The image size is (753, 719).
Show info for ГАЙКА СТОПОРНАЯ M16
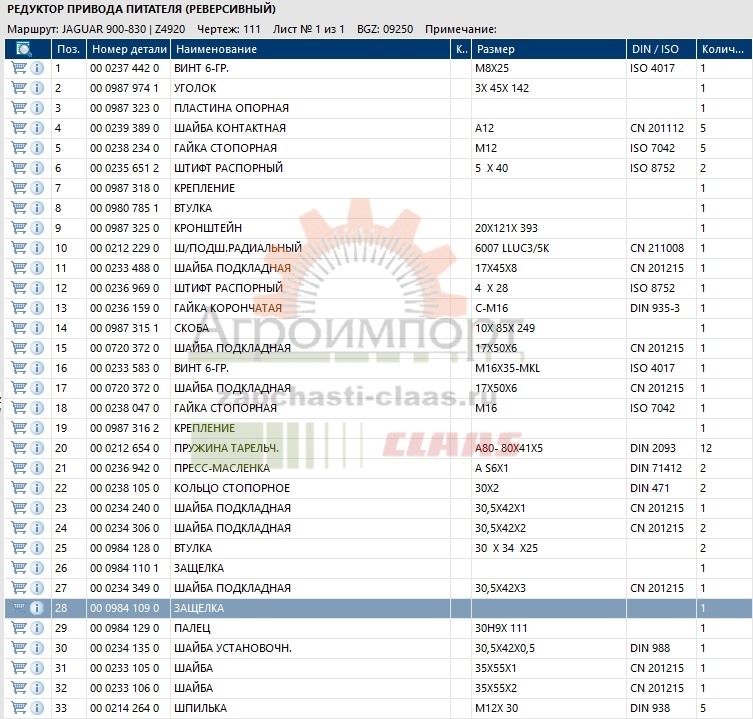[37, 408]
